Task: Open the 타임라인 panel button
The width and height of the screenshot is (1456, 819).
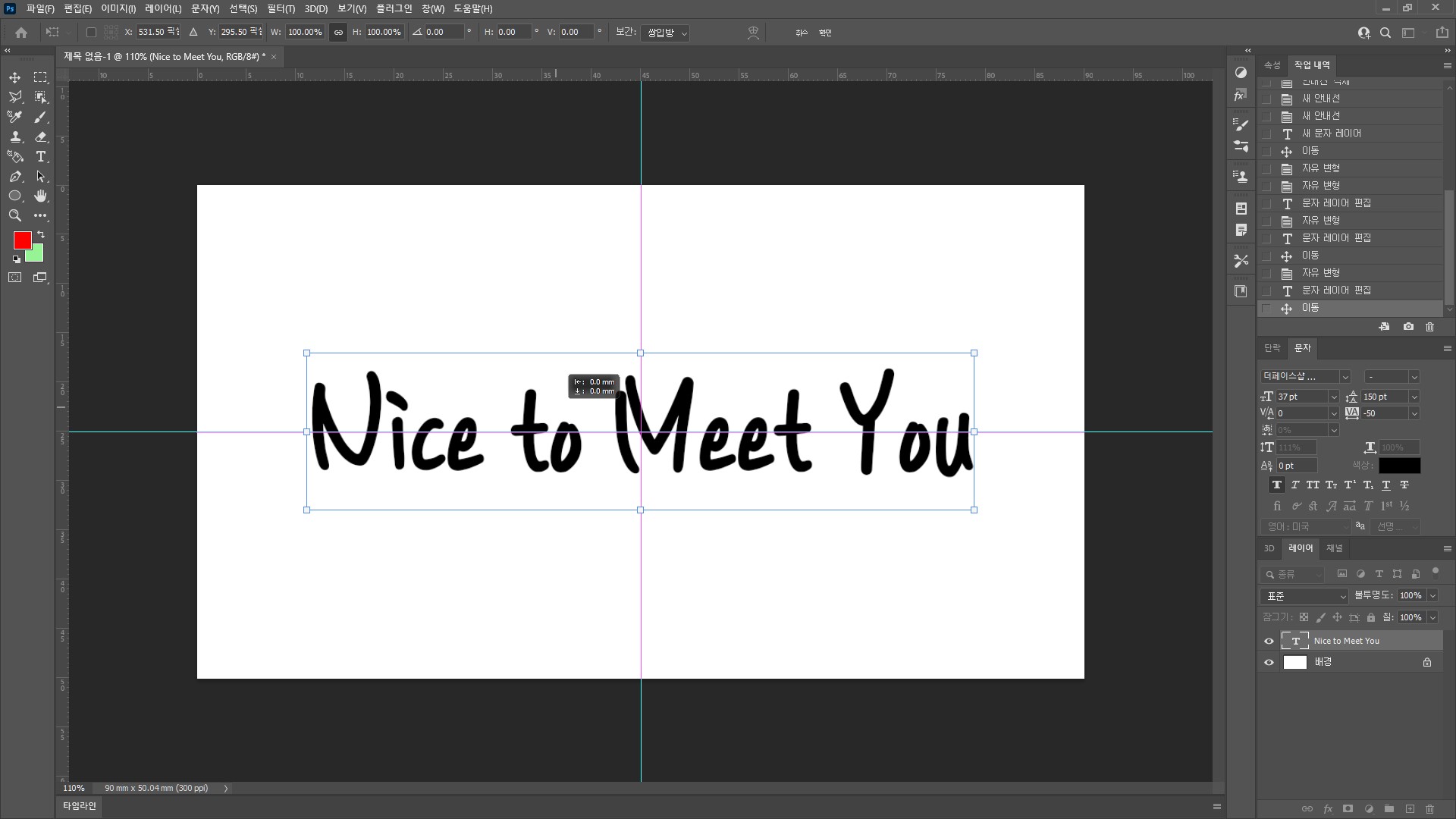Action: click(80, 806)
